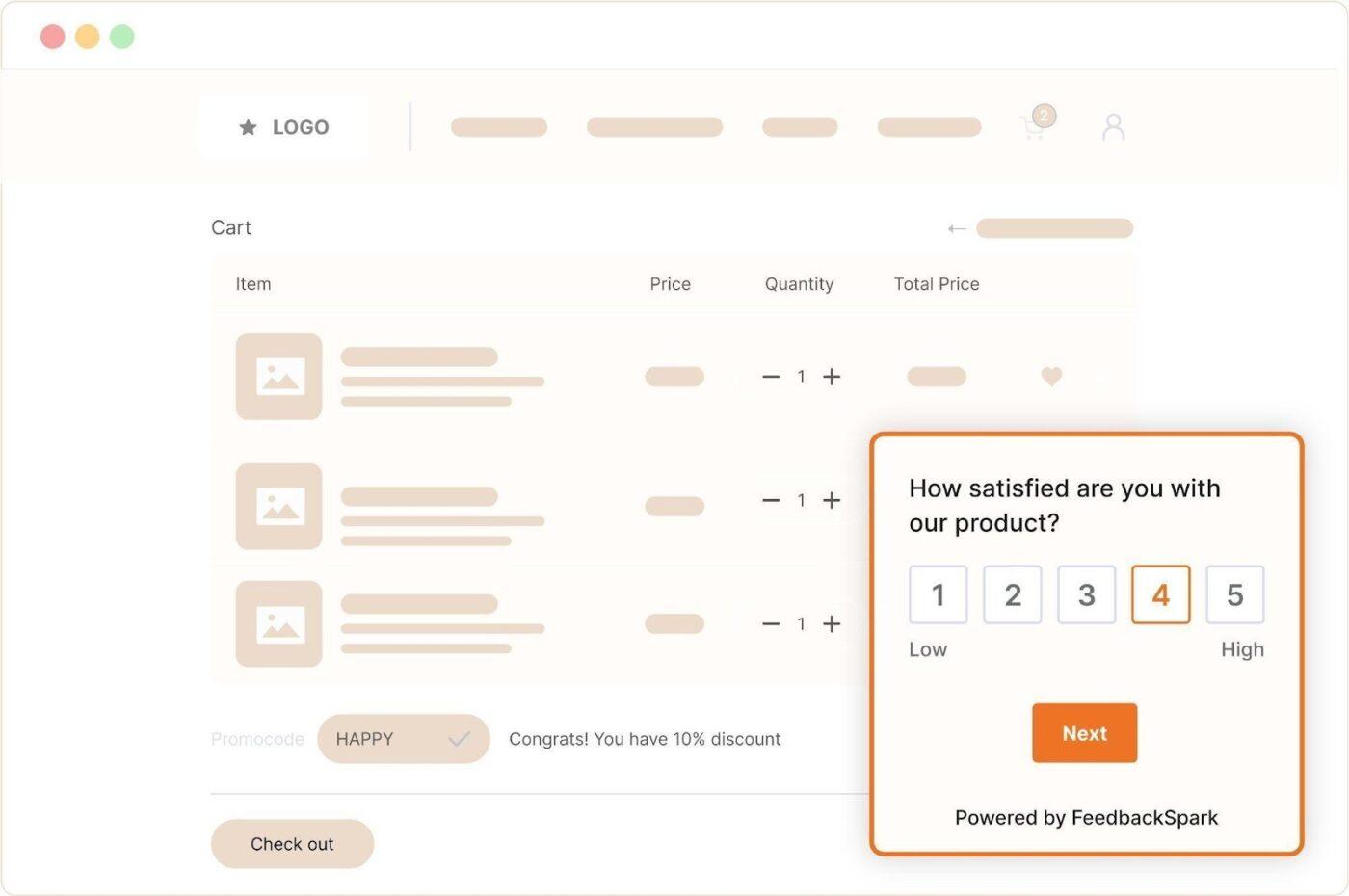Click the star icon next to LOGO
This screenshot has width=1349, height=896.
248,126
